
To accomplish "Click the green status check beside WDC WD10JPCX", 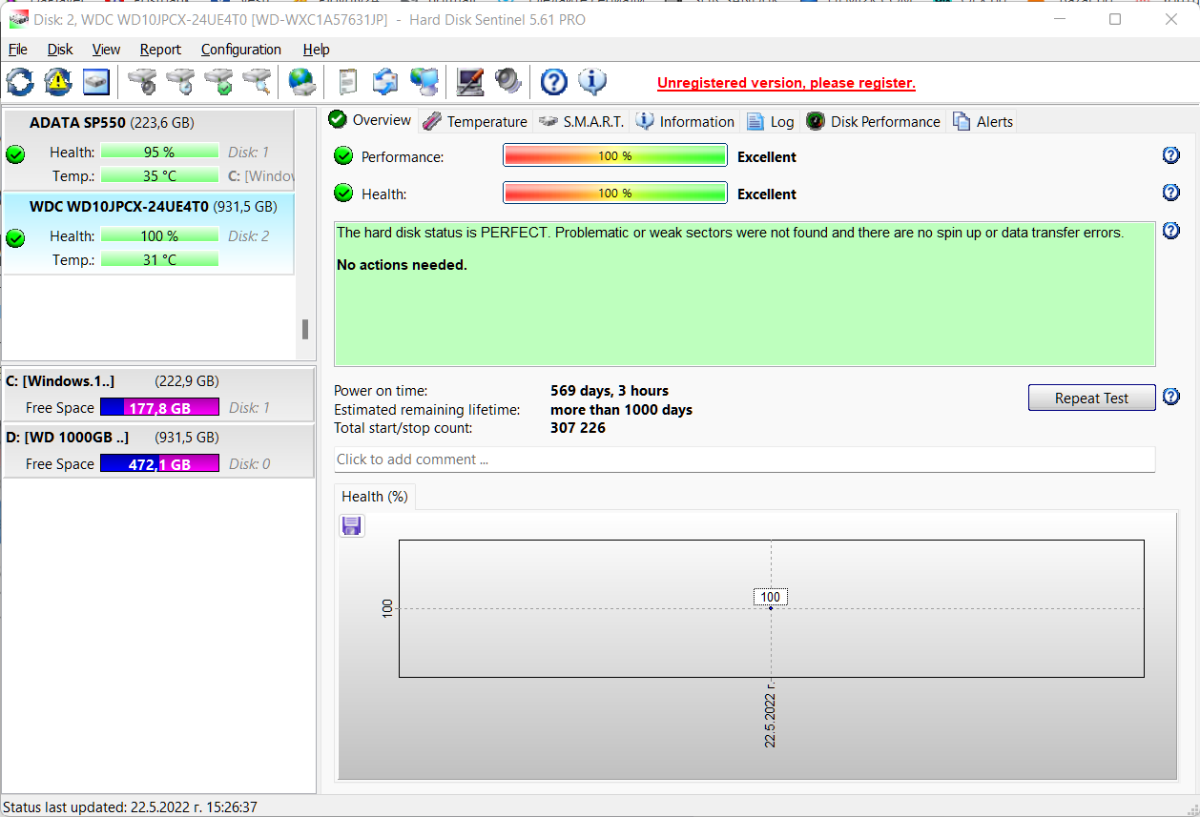I will 15,238.
